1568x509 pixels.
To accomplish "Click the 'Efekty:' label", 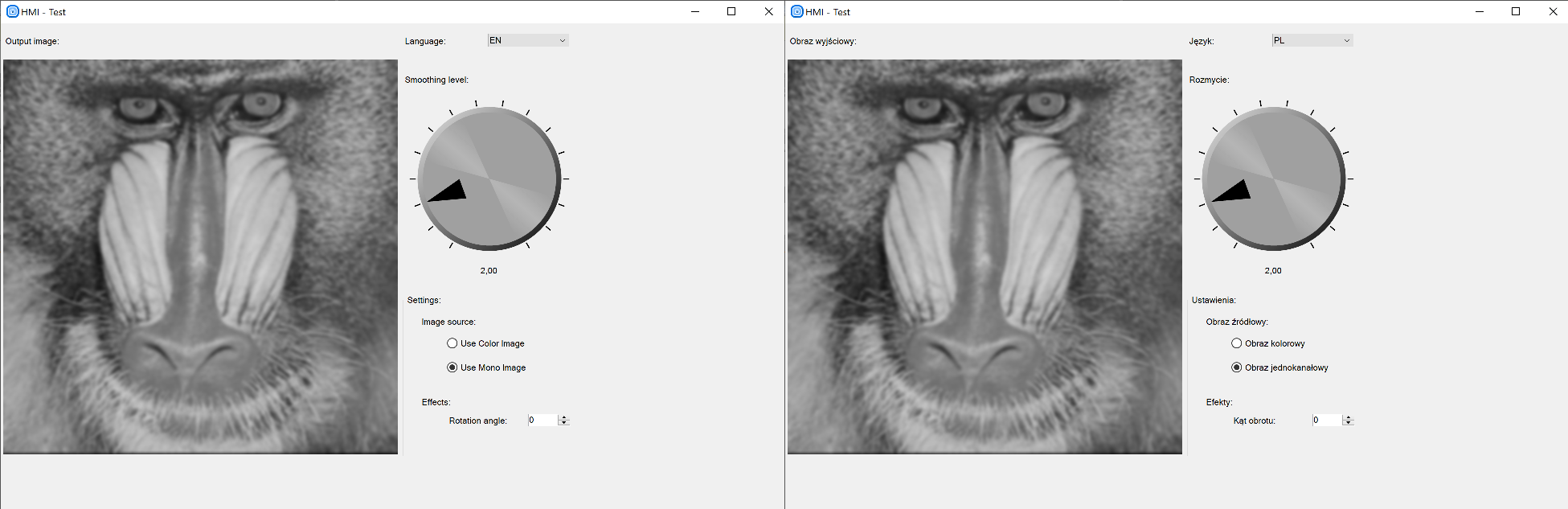I will [1219, 402].
